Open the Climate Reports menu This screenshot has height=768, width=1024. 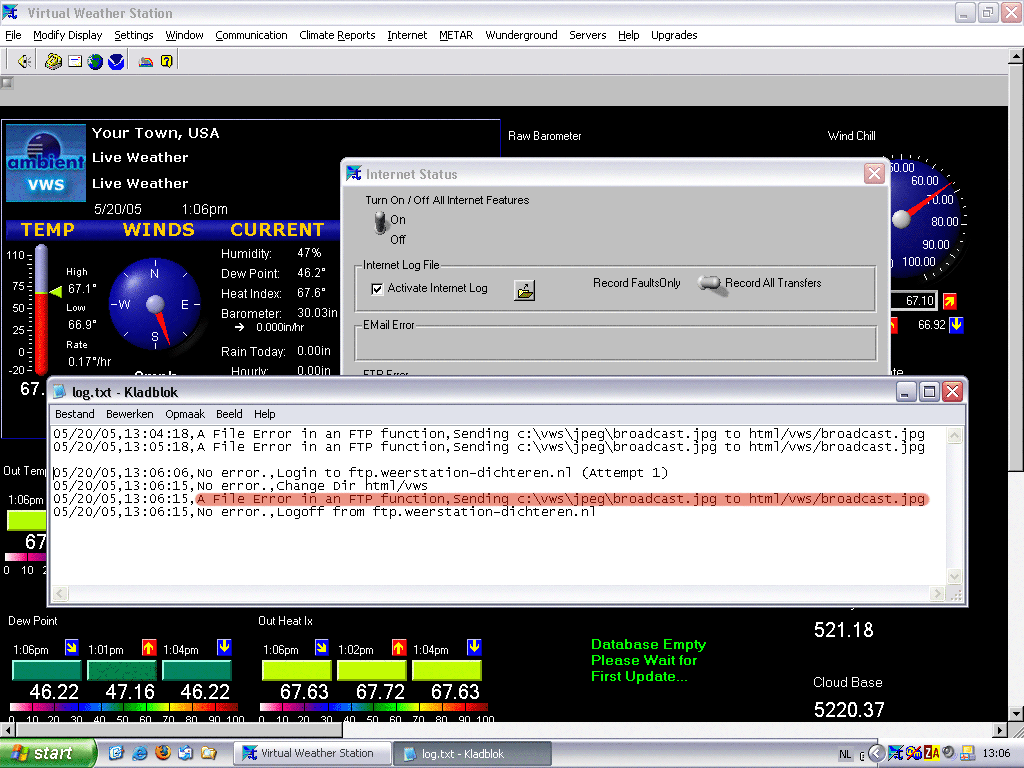pos(337,35)
